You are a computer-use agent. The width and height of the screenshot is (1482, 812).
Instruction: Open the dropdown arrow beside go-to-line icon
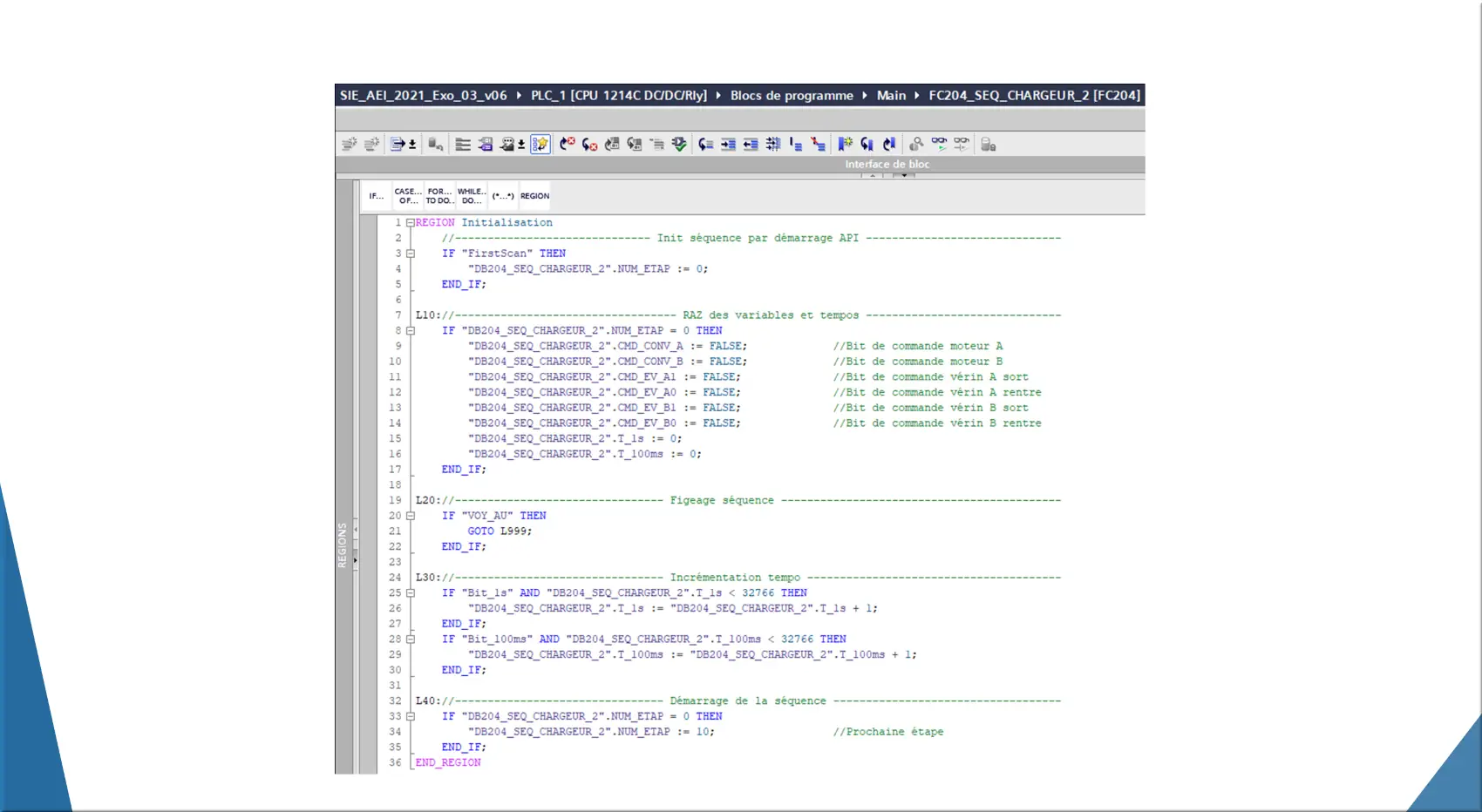412,145
